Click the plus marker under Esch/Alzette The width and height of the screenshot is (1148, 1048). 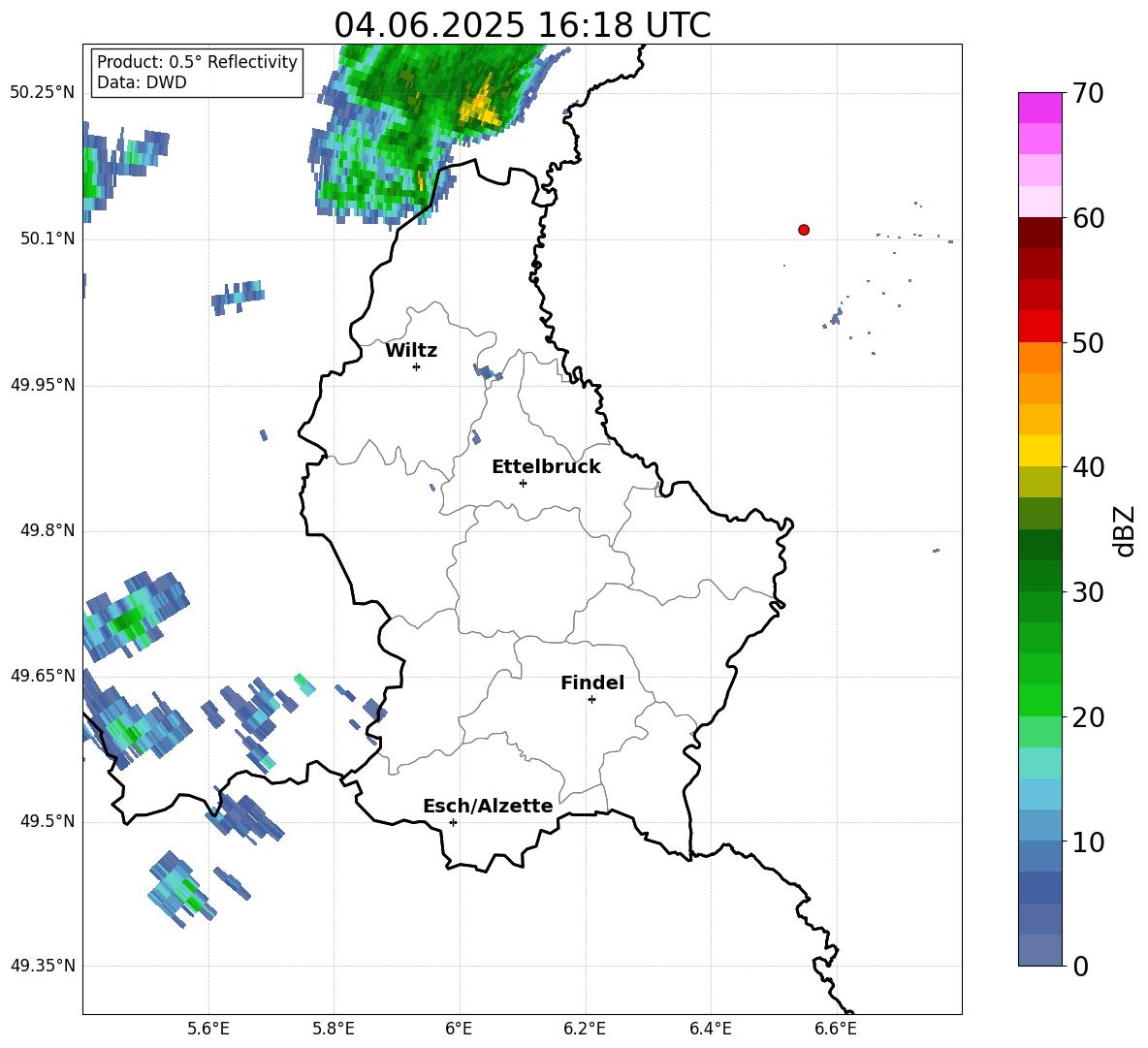click(x=453, y=822)
